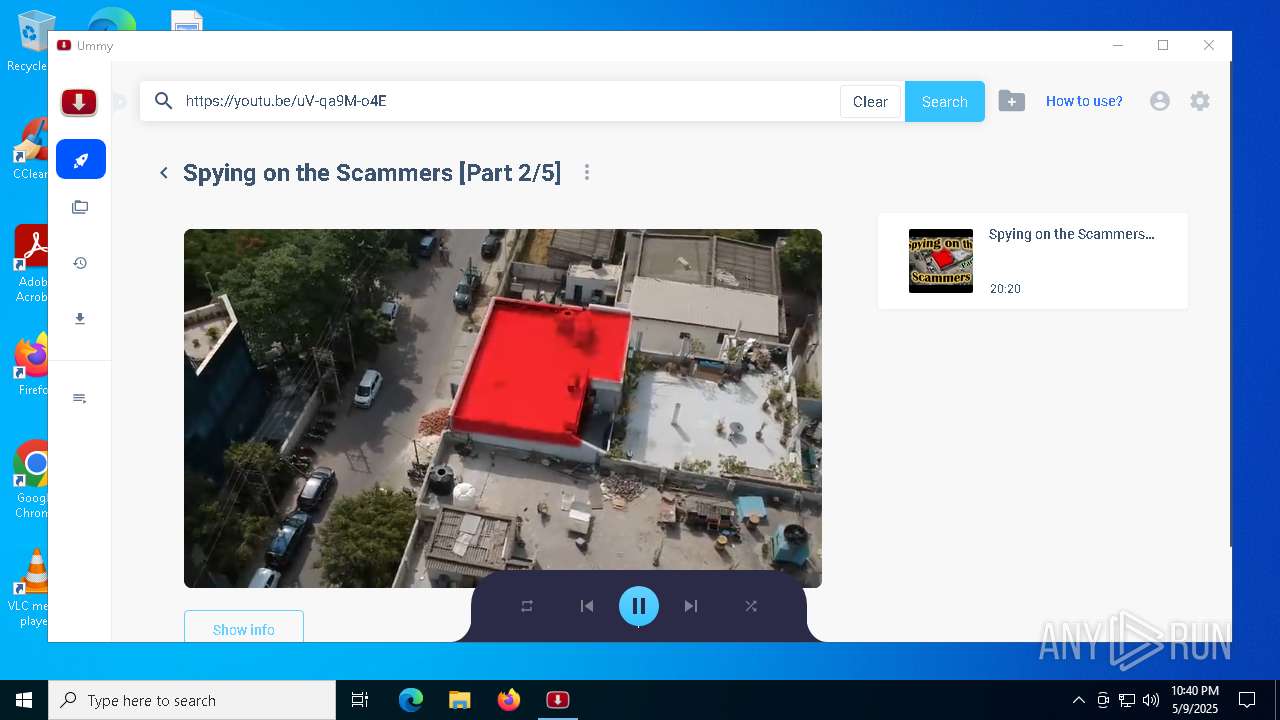Open the playlist queue sidebar icon
Image resolution: width=1280 pixels, height=720 pixels.
[x=80, y=398]
